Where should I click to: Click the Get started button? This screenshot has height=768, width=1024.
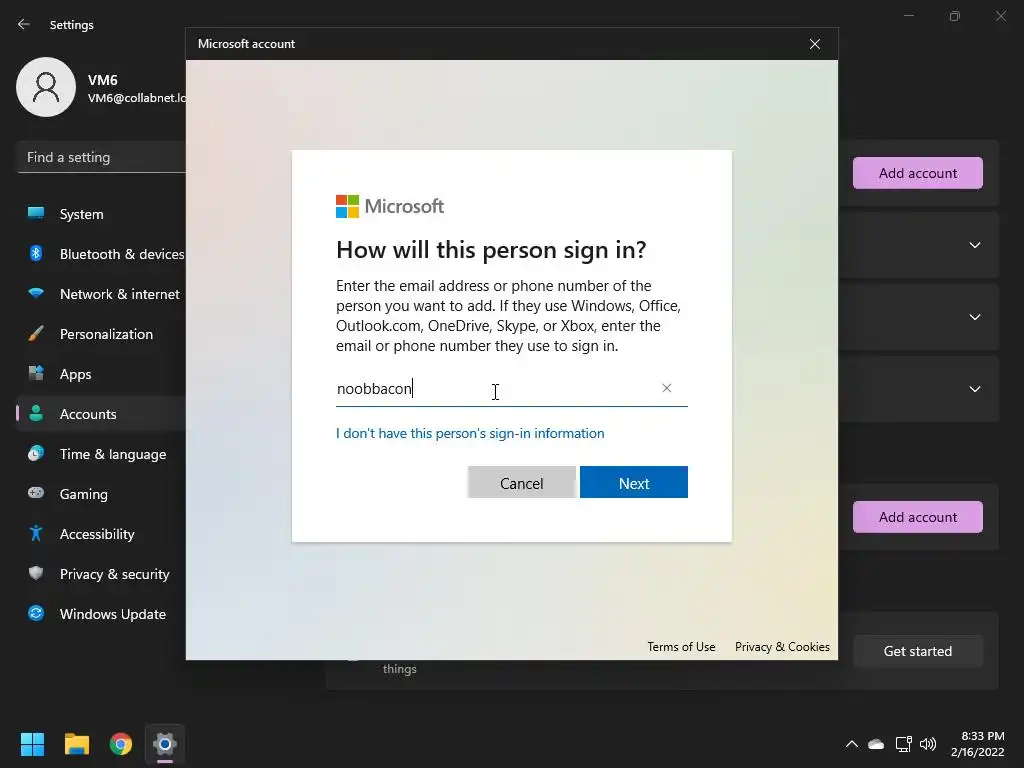(918, 651)
